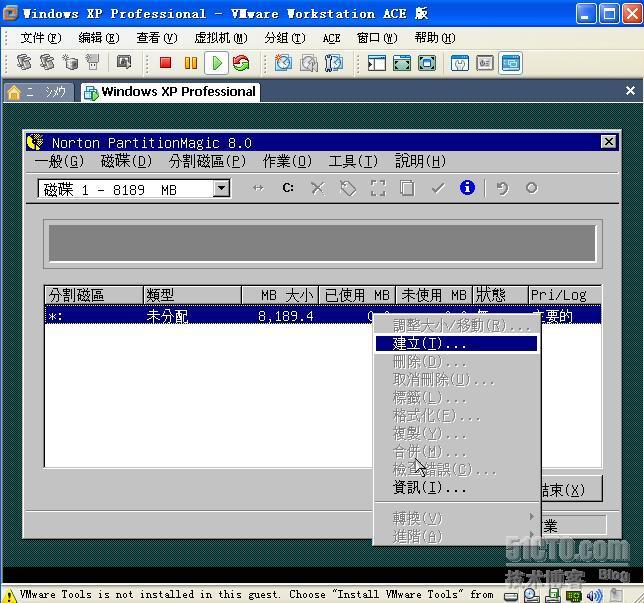Click the format brackets icon in PartitionMagic
This screenshot has height=603, width=644.
pyautogui.click(x=378, y=189)
